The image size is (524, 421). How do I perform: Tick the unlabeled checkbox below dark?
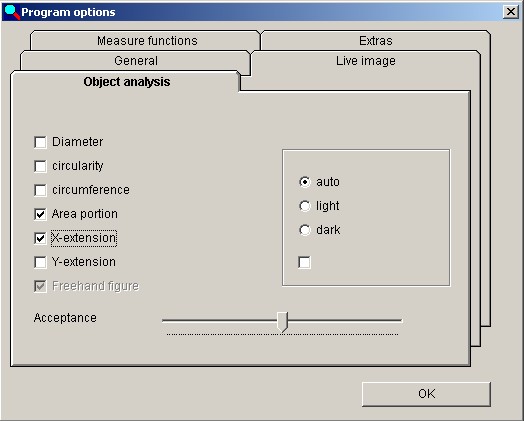pyautogui.click(x=304, y=262)
